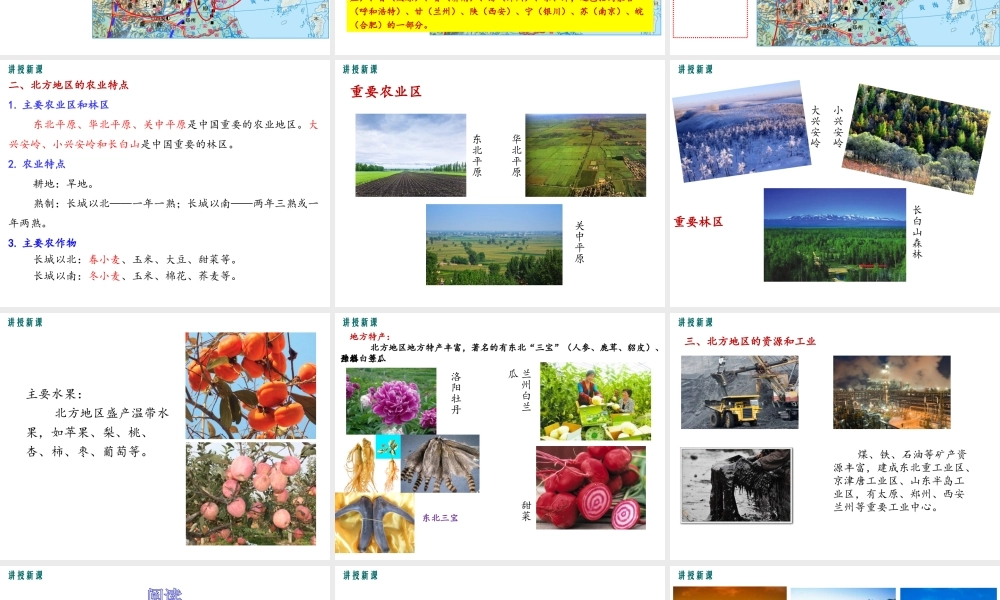Click the blue 阅读 heading on bottom slide

pos(165,594)
